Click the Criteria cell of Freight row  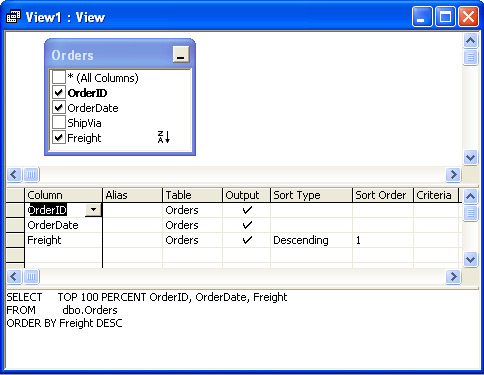436,240
